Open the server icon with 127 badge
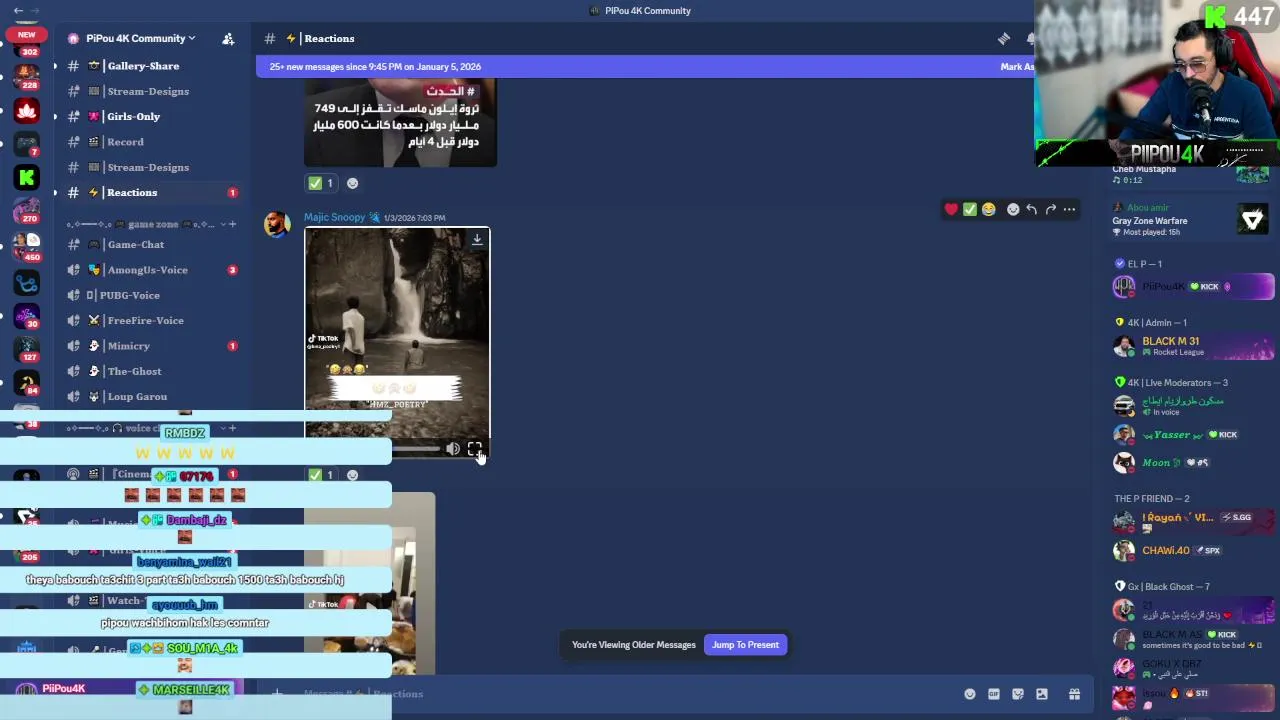 point(27,349)
